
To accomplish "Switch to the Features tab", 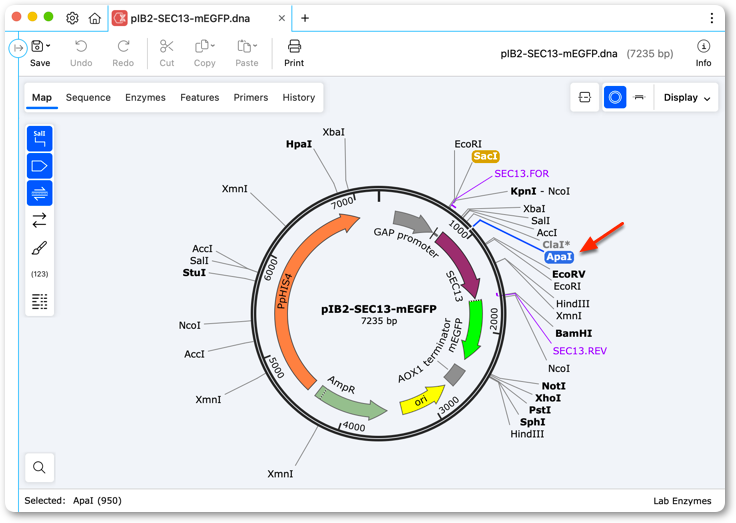I will coord(200,98).
